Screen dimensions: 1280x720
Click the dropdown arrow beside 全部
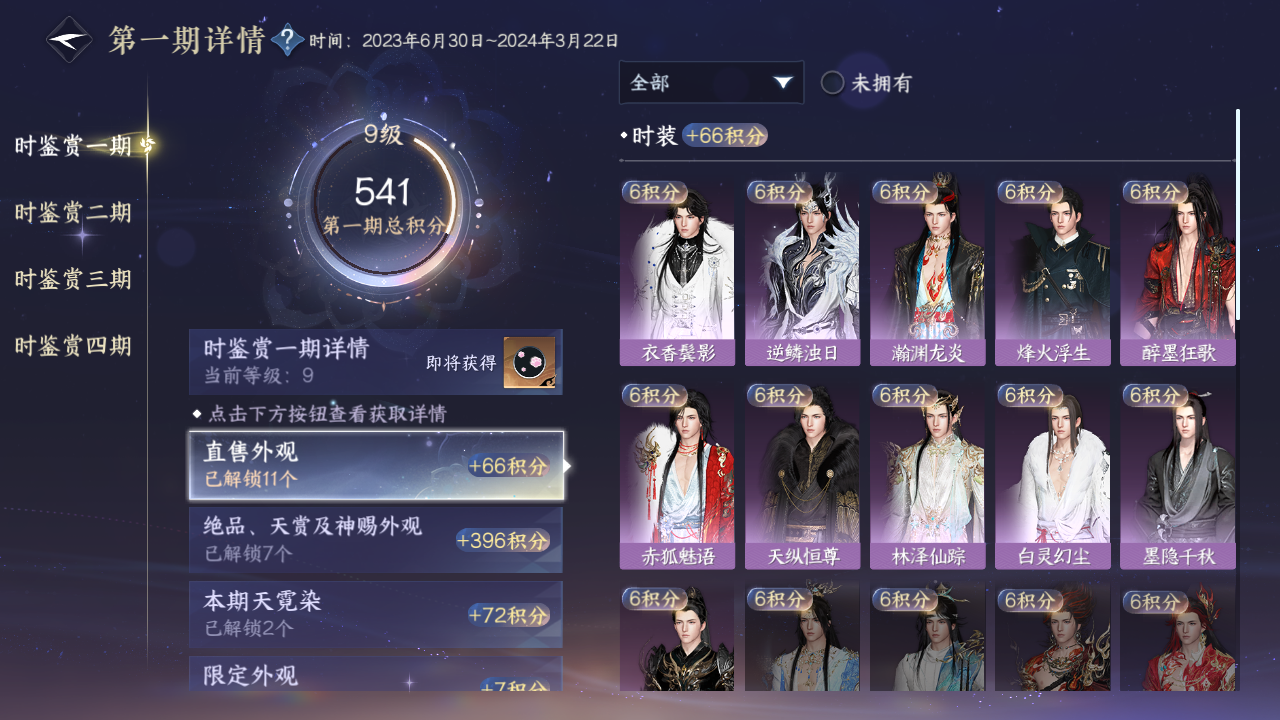click(x=783, y=83)
